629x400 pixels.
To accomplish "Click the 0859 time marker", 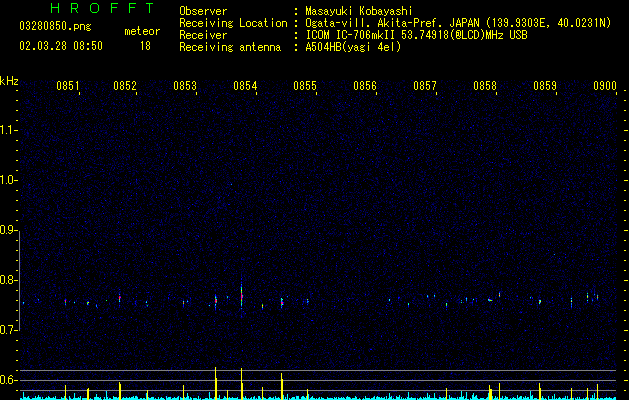I will click(x=545, y=86).
